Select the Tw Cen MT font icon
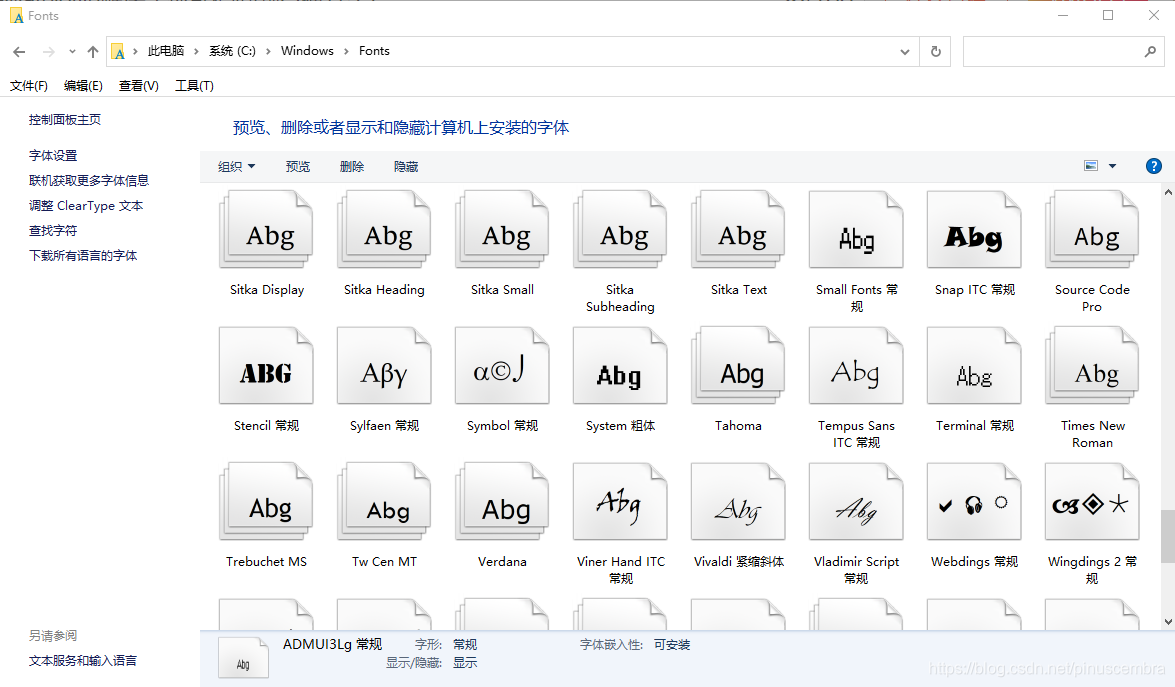The image size is (1175, 687). (384, 501)
